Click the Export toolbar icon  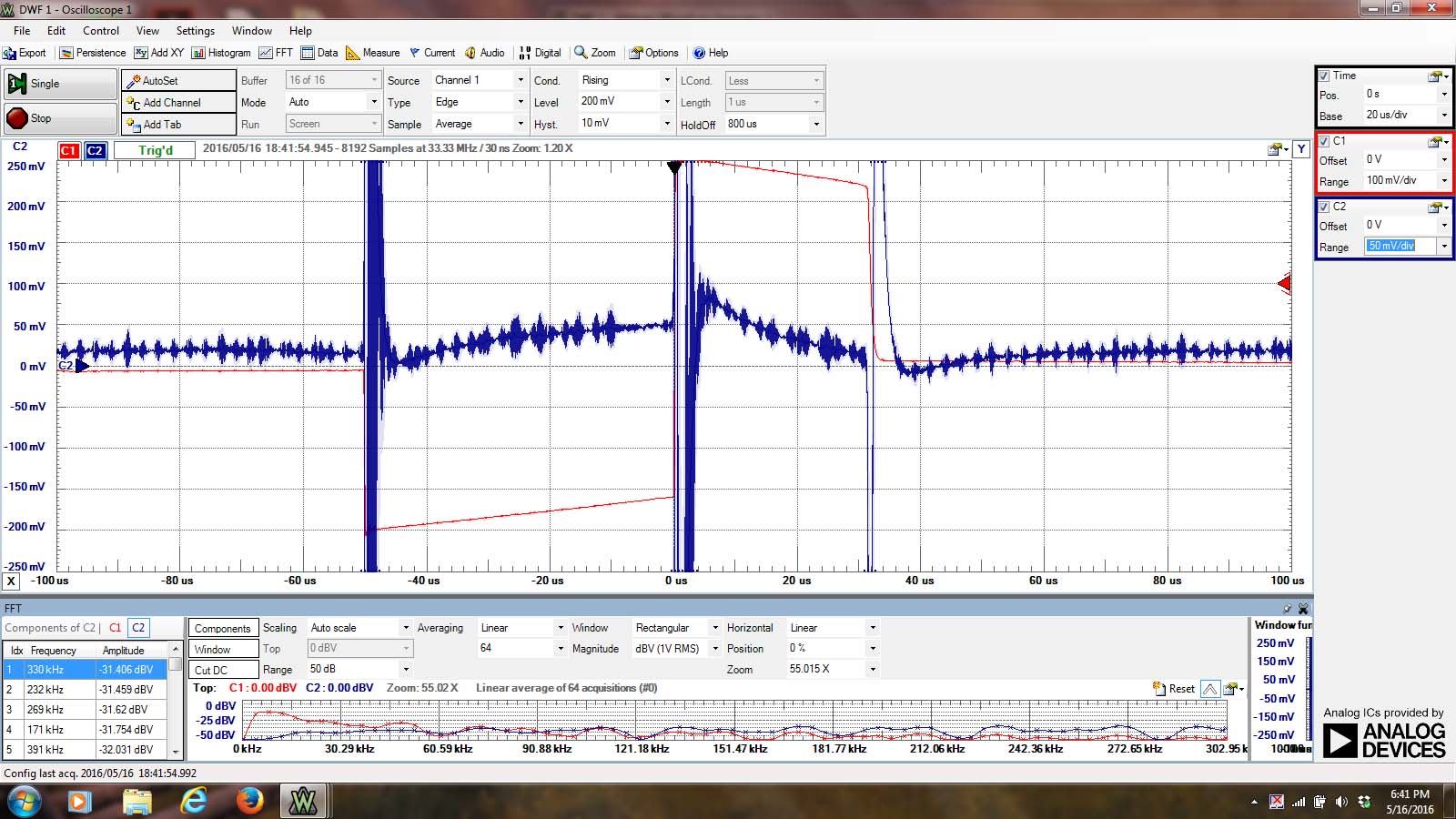[x=25, y=53]
